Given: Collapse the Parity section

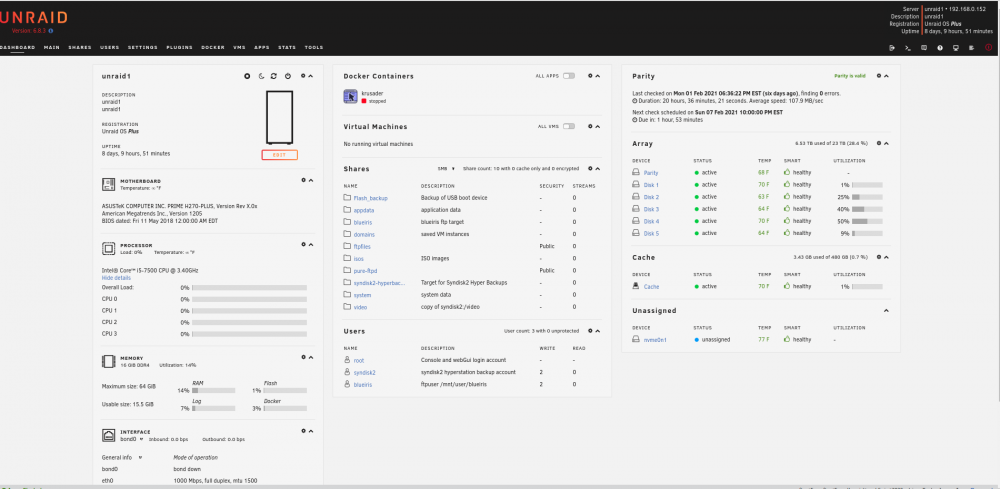Looking at the screenshot, I should pos(886,76).
